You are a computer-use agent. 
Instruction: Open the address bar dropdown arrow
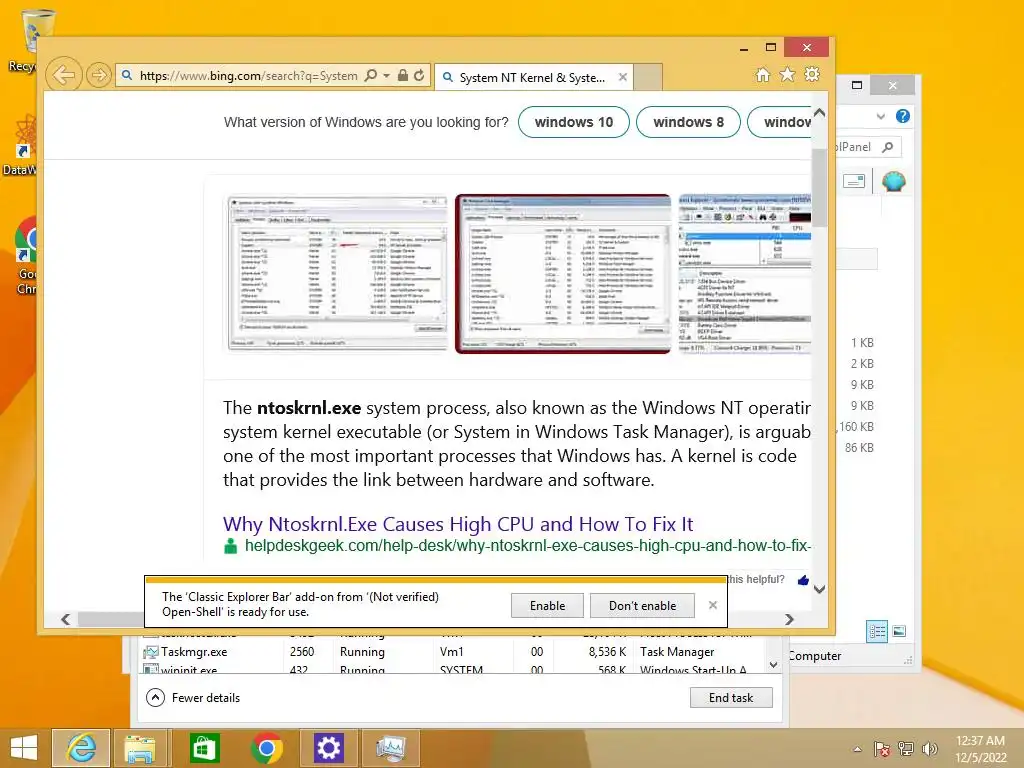(386, 76)
